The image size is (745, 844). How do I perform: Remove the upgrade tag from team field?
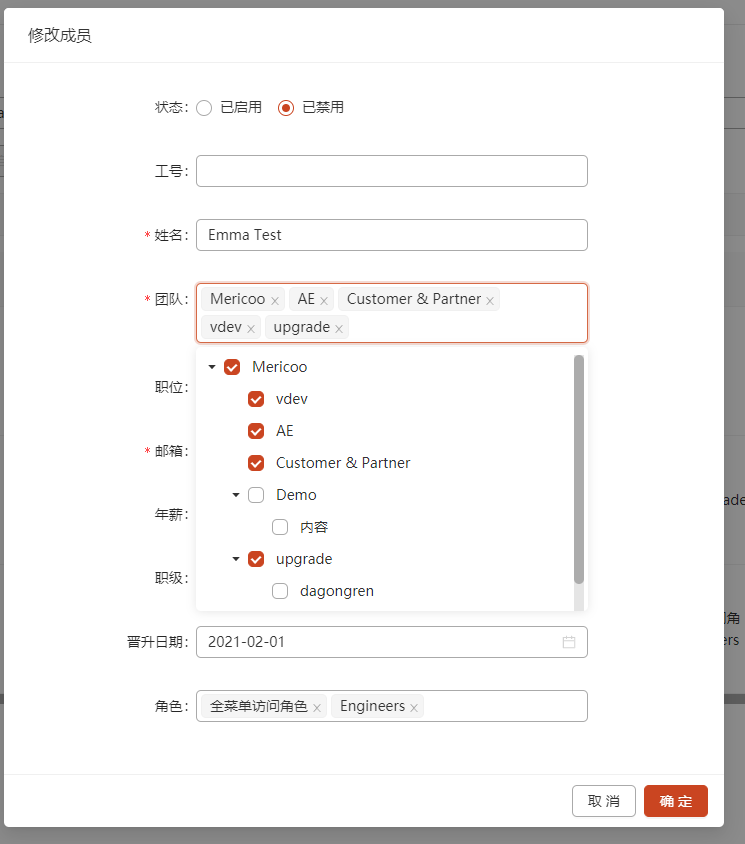(339, 329)
